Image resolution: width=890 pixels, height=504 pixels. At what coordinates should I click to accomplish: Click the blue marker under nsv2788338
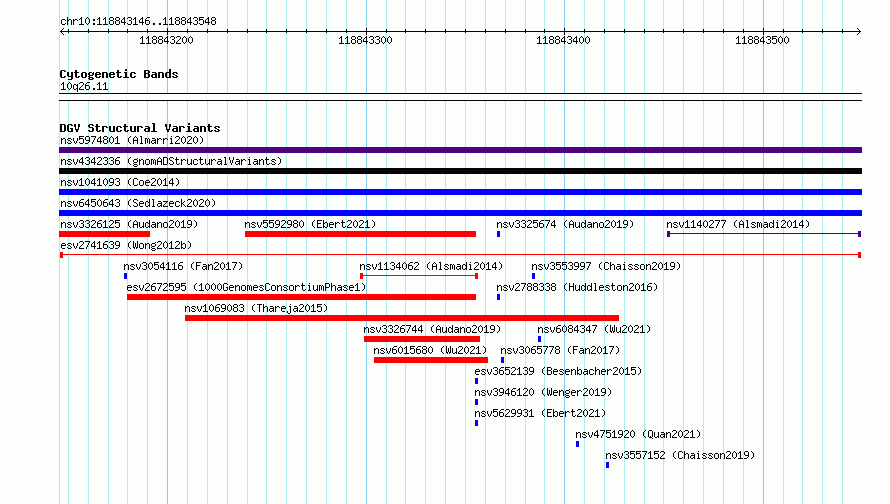[x=498, y=297]
